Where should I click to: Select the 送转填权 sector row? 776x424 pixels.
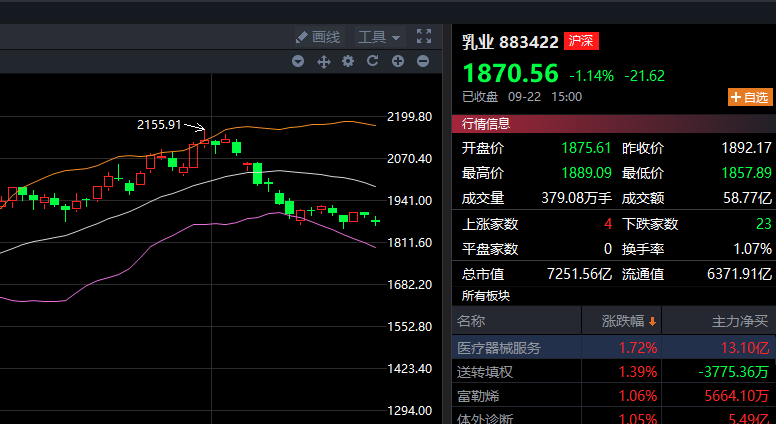point(614,372)
